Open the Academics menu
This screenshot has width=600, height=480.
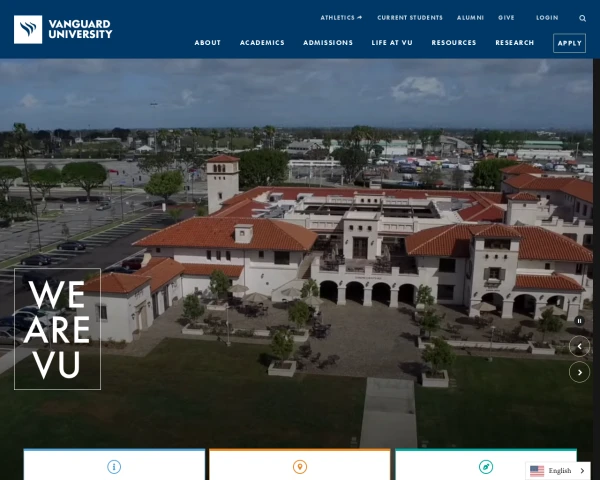pos(262,42)
